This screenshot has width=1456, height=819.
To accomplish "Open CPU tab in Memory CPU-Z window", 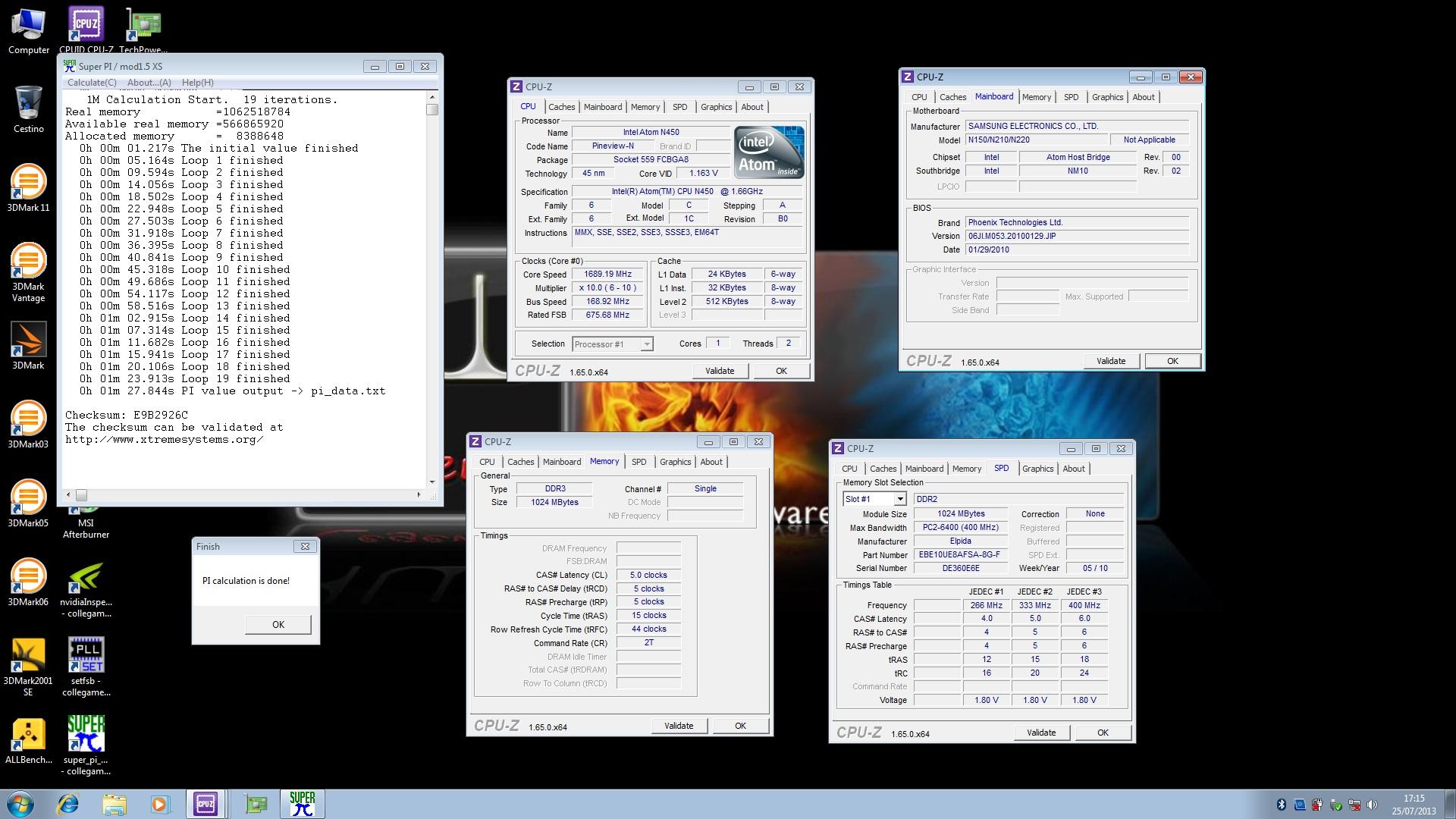I will (487, 462).
